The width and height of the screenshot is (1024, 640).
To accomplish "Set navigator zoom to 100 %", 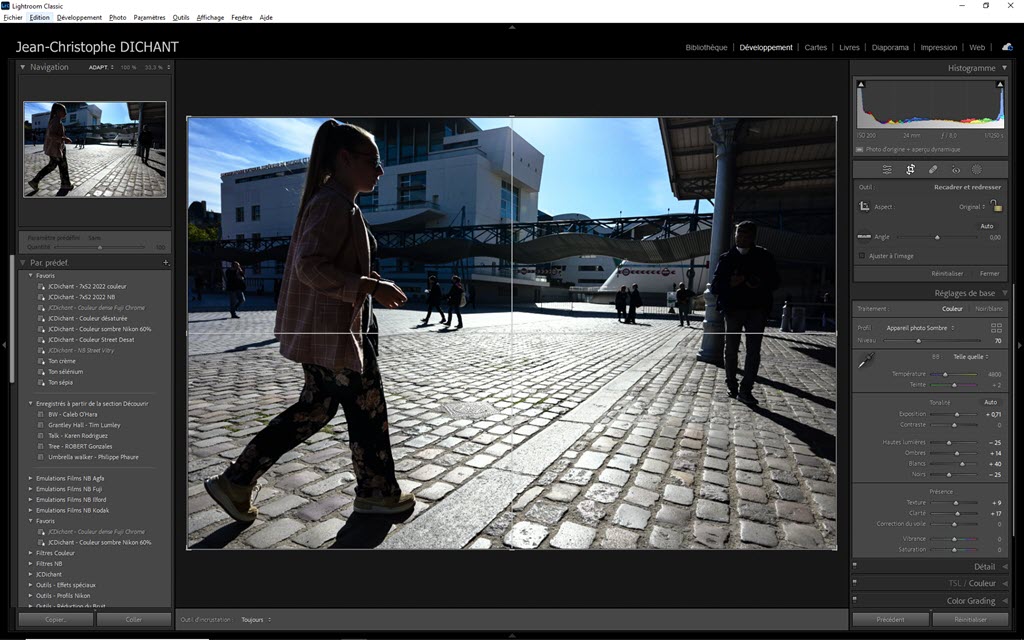I will pos(129,67).
